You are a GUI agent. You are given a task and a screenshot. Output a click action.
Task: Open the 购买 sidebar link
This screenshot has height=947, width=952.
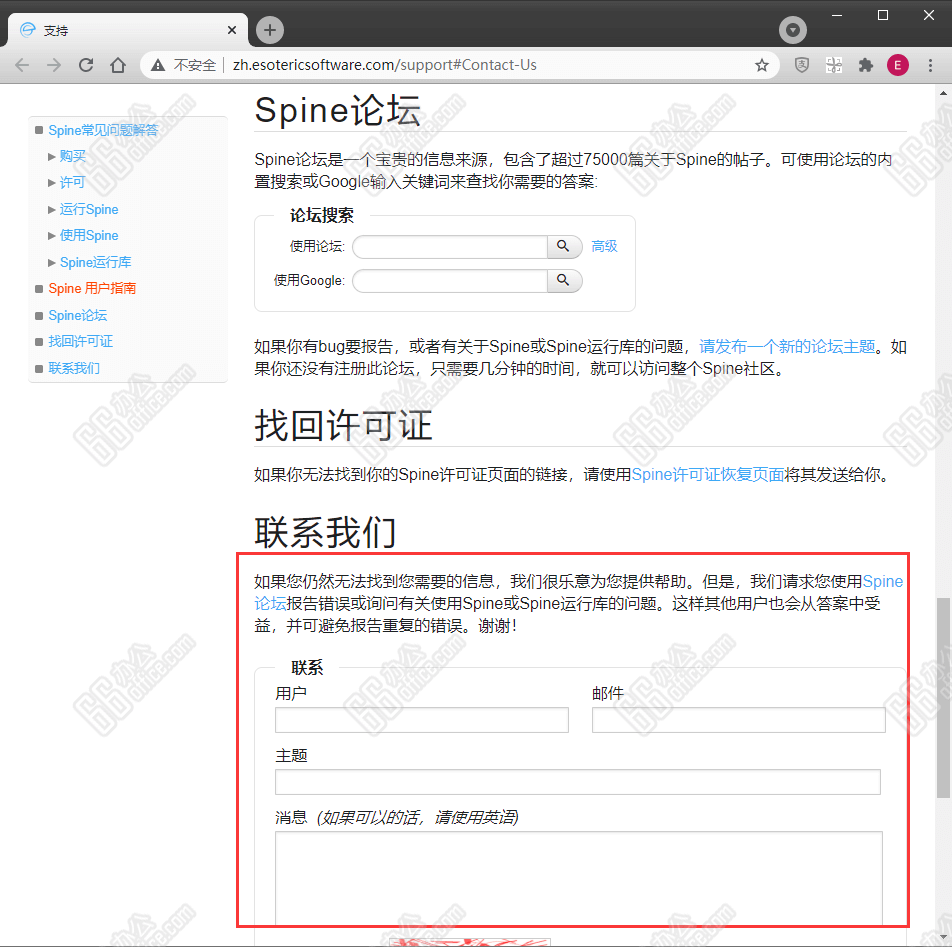click(x=73, y=157)
